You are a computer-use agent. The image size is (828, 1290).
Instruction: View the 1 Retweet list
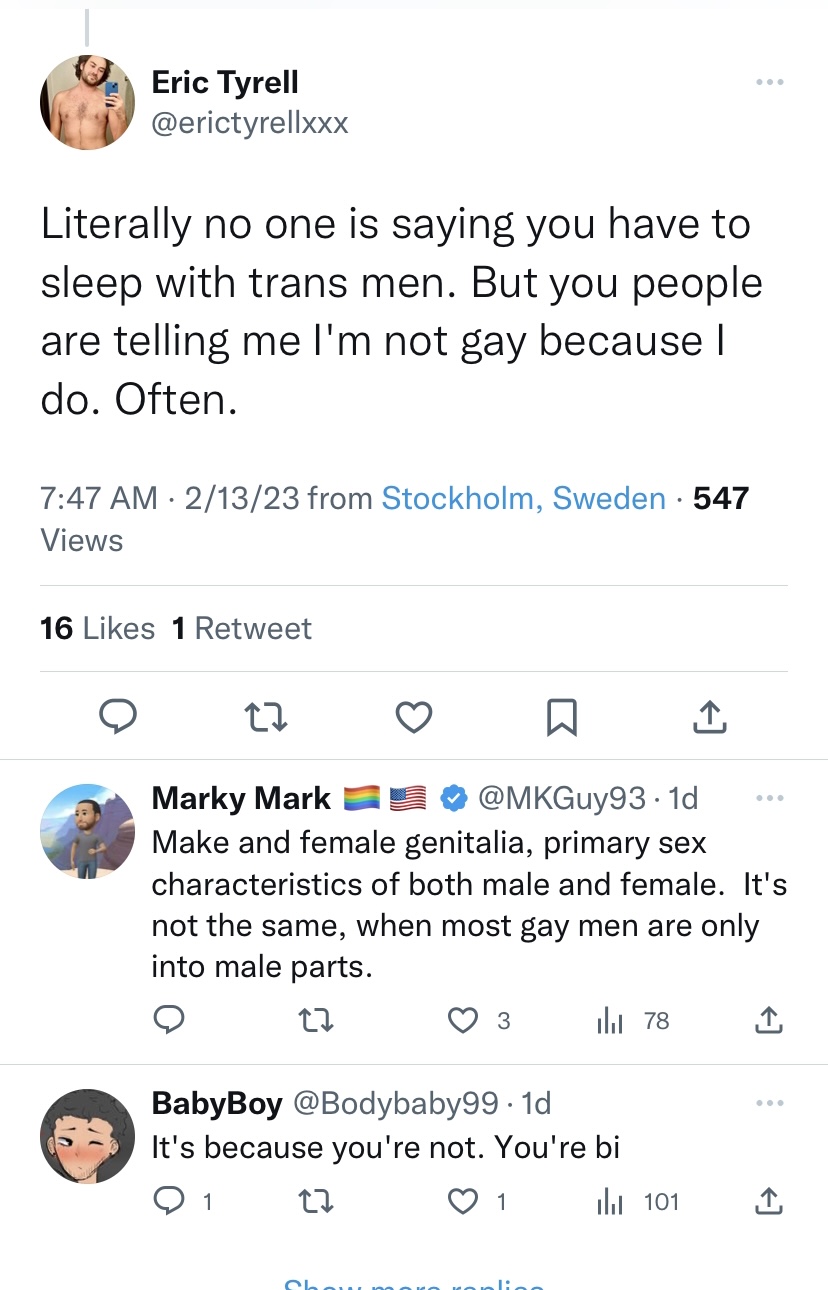coord(241,628)
